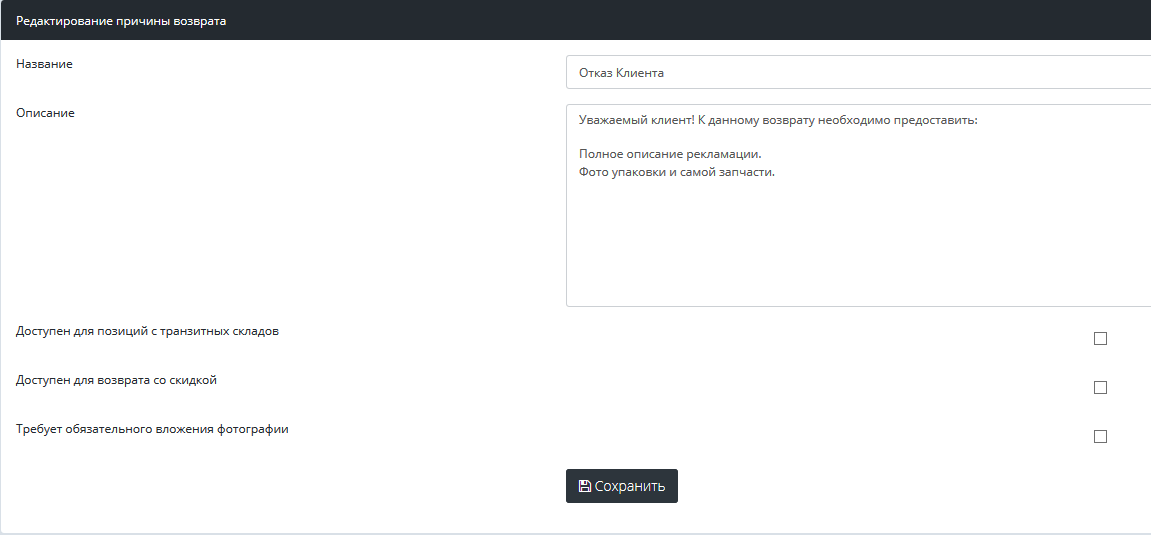Place cursor in 'Фото упаковки и самой запчасти.' line
The width and height of the screenshot is (1151, 535).
pos(677,172)
